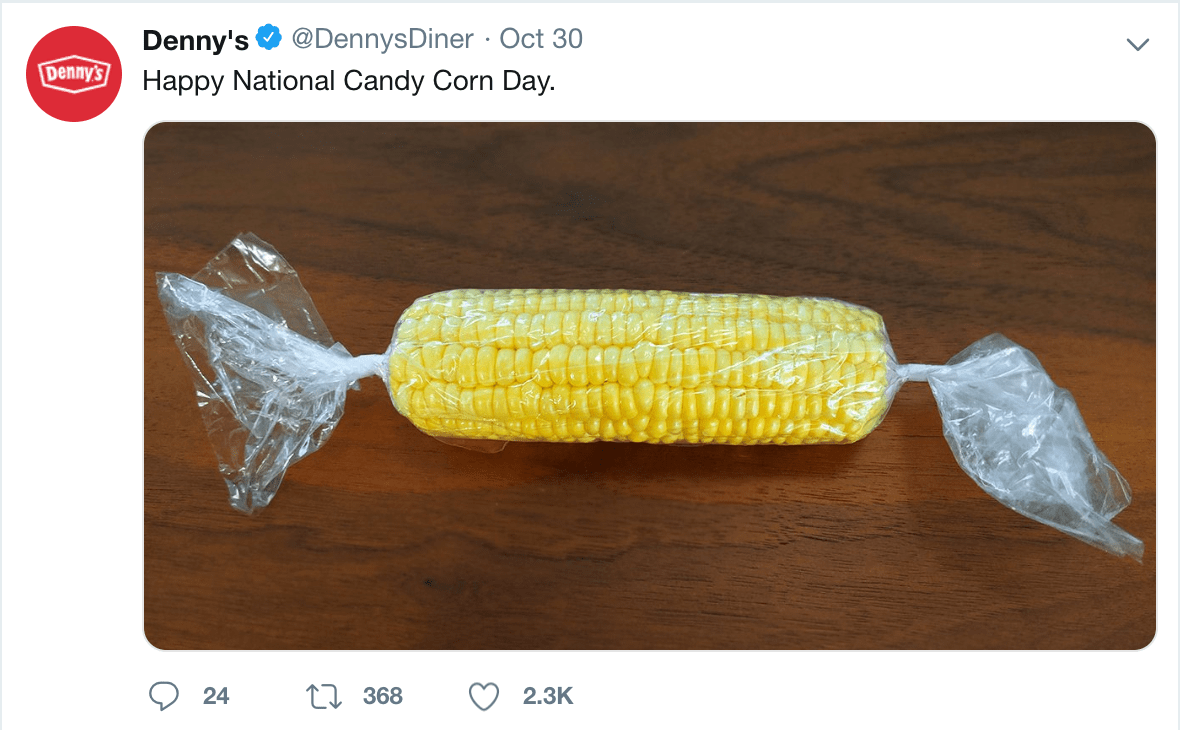Click the Denny's display name

(195, 39)
